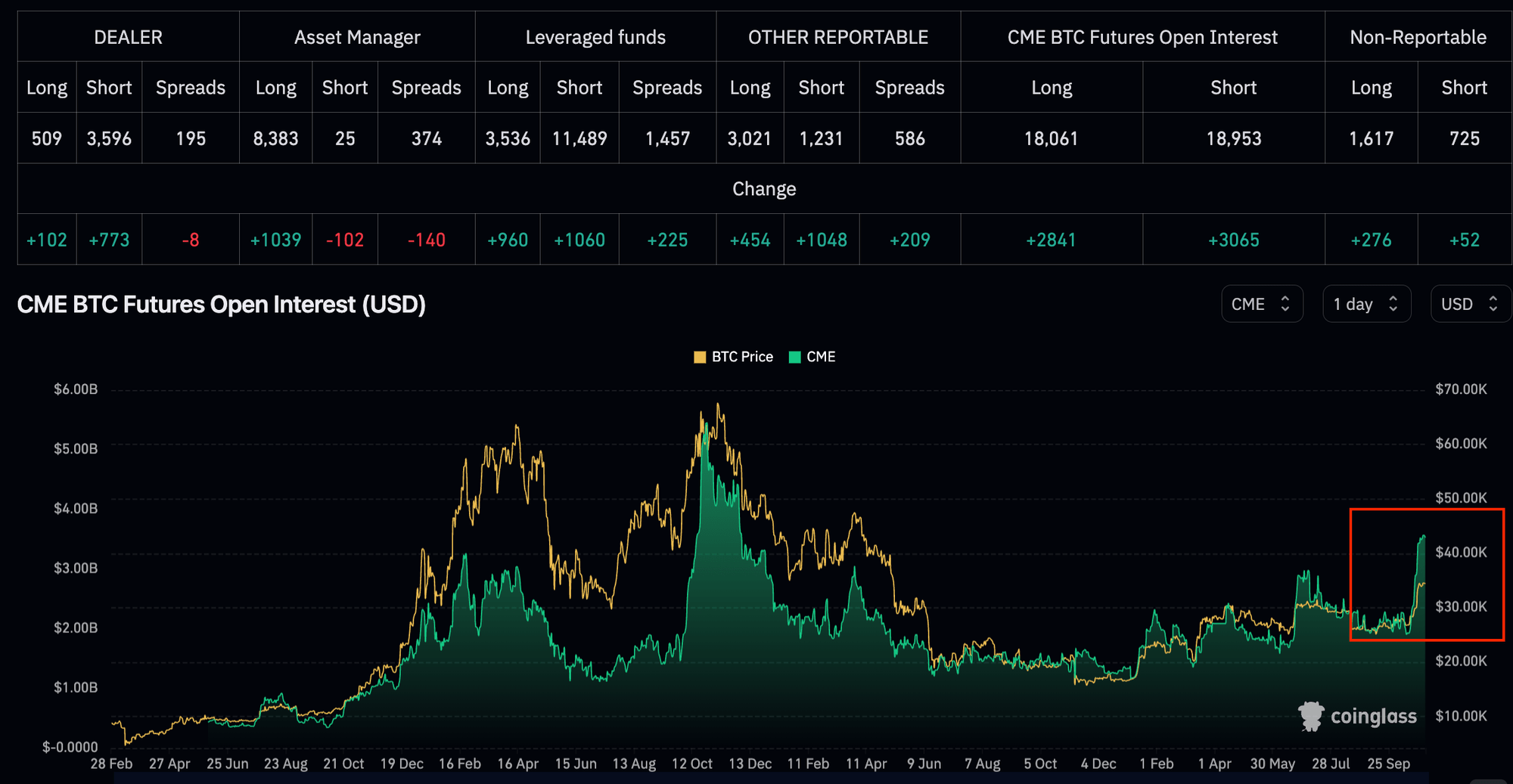Click the Asset Manager column group header

(357, 37)
